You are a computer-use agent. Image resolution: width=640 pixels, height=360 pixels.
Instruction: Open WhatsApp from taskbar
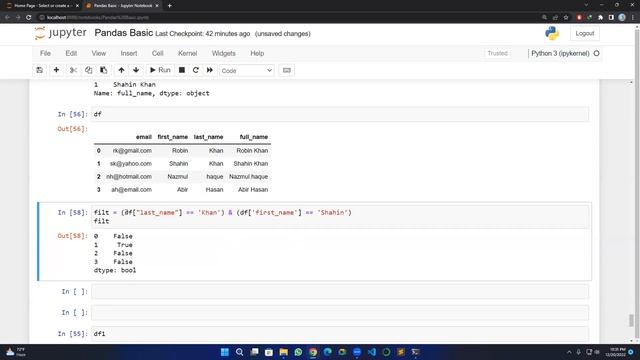click(x=298, y=352)
